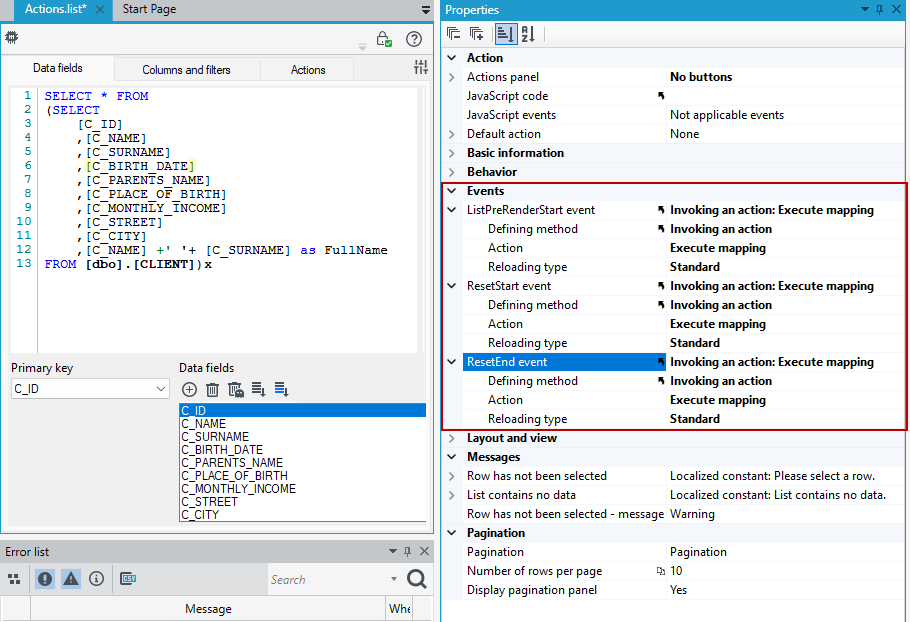Open the Error list search options dropdown arrow

[394, 579]
